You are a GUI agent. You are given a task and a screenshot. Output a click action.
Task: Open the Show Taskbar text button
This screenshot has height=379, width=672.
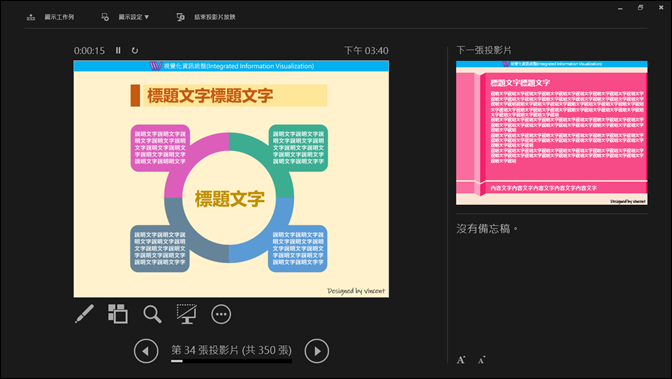coord(59,17)
